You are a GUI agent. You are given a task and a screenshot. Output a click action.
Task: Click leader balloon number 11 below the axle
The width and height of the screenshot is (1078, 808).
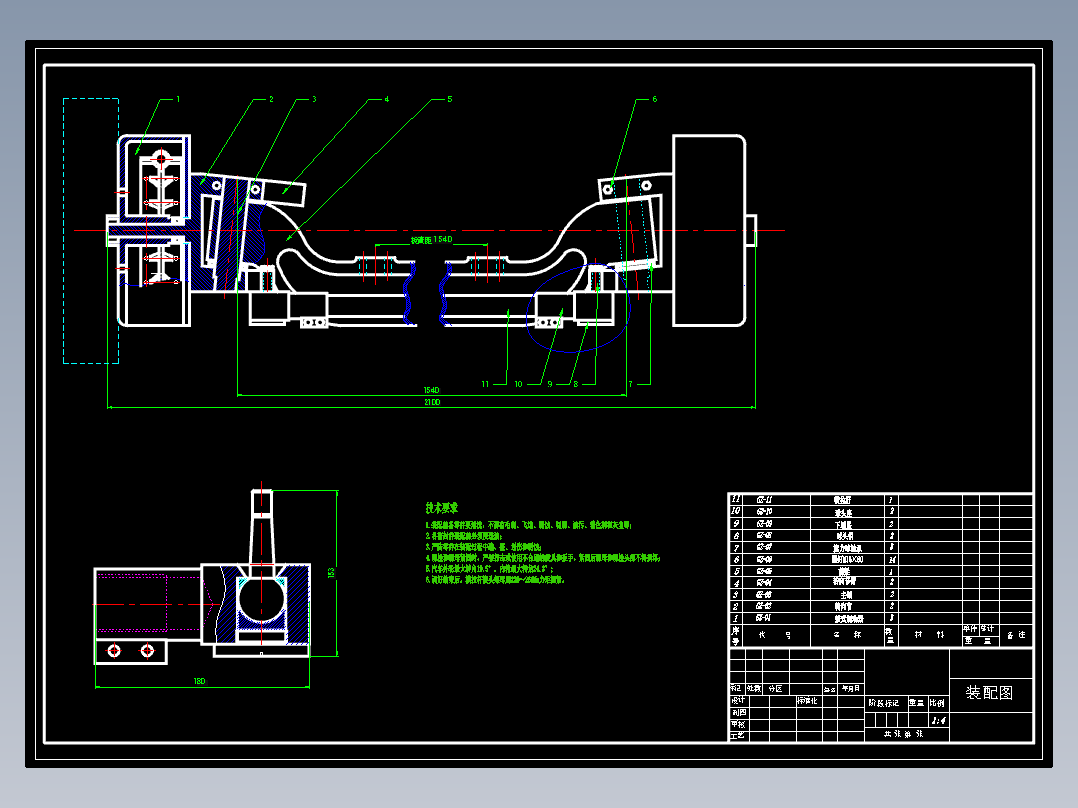(x=485, y=384)
